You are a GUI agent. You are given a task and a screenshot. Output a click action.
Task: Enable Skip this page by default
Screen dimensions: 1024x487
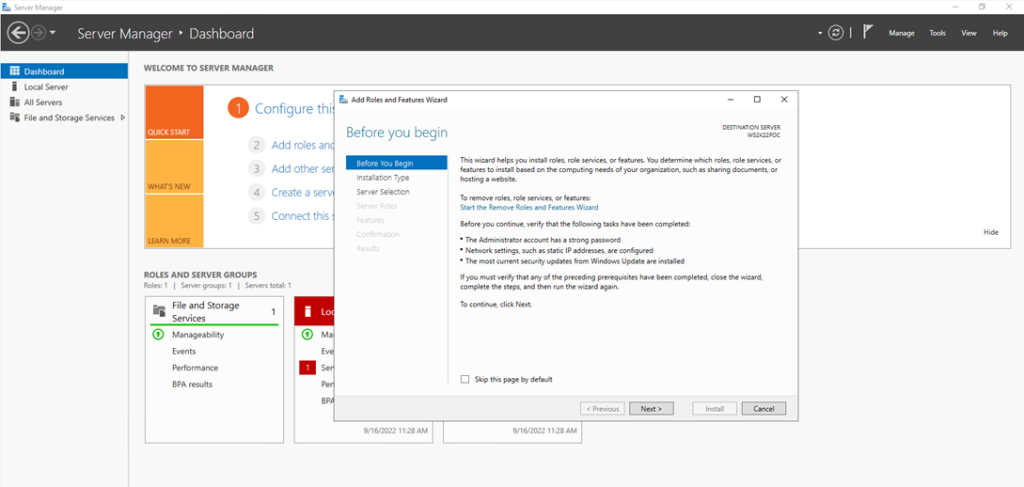pyautogui.click(x=465, y=379)
